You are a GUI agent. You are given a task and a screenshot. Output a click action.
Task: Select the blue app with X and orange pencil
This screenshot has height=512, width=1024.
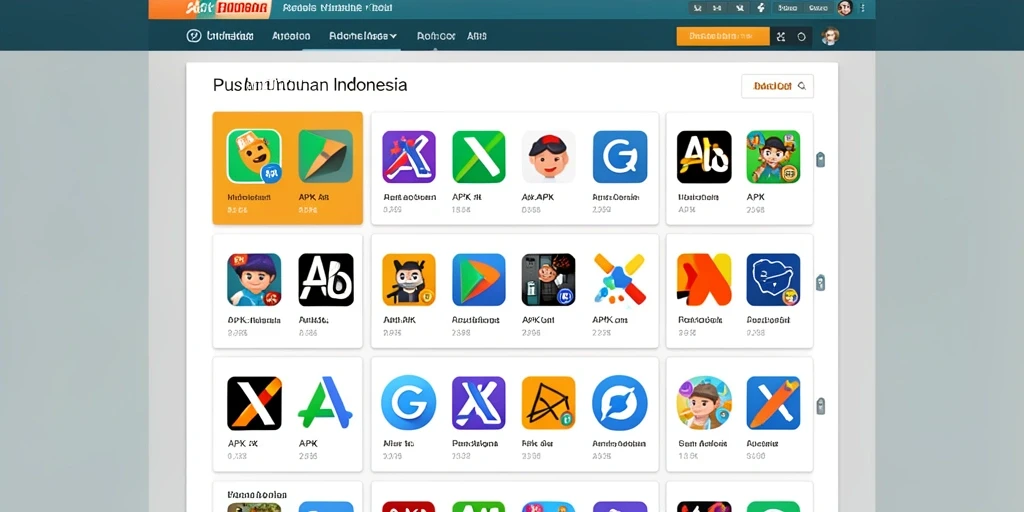coord(773,403)
